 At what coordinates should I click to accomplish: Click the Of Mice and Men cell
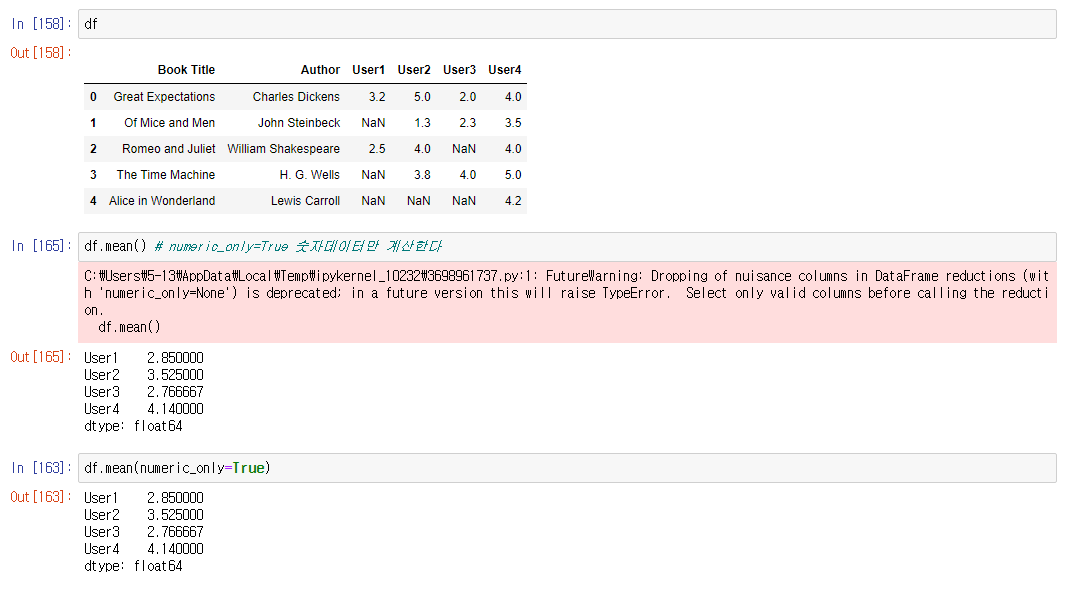(x=170, y=123)
